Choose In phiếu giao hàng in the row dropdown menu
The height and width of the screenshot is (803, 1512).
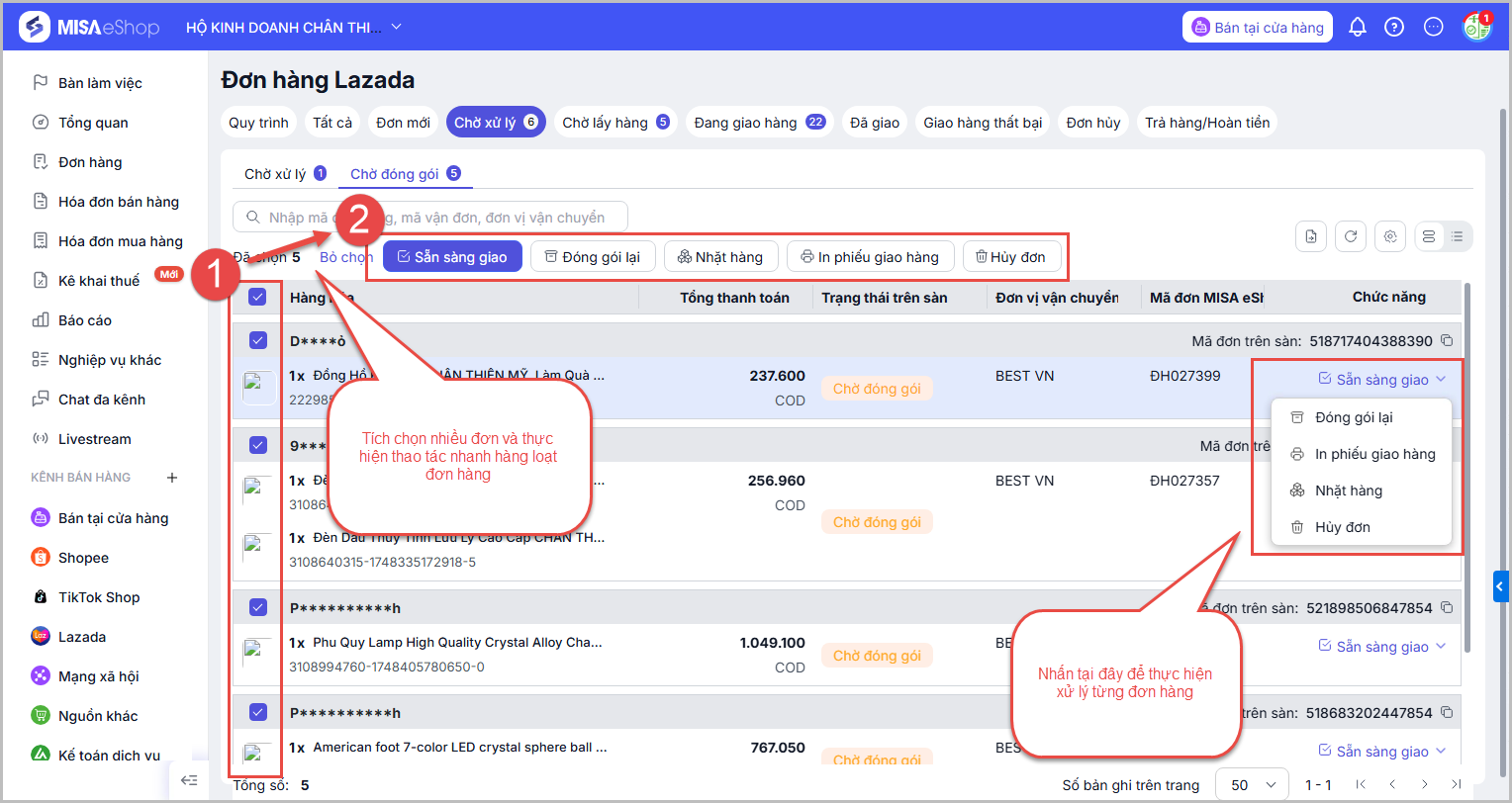coord(1361,454)
